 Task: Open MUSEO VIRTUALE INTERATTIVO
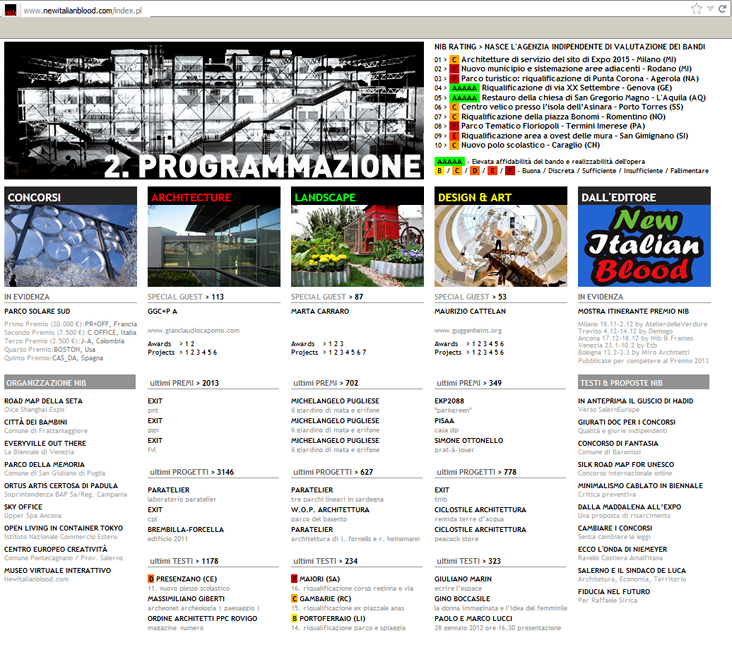tap(58, 570)
